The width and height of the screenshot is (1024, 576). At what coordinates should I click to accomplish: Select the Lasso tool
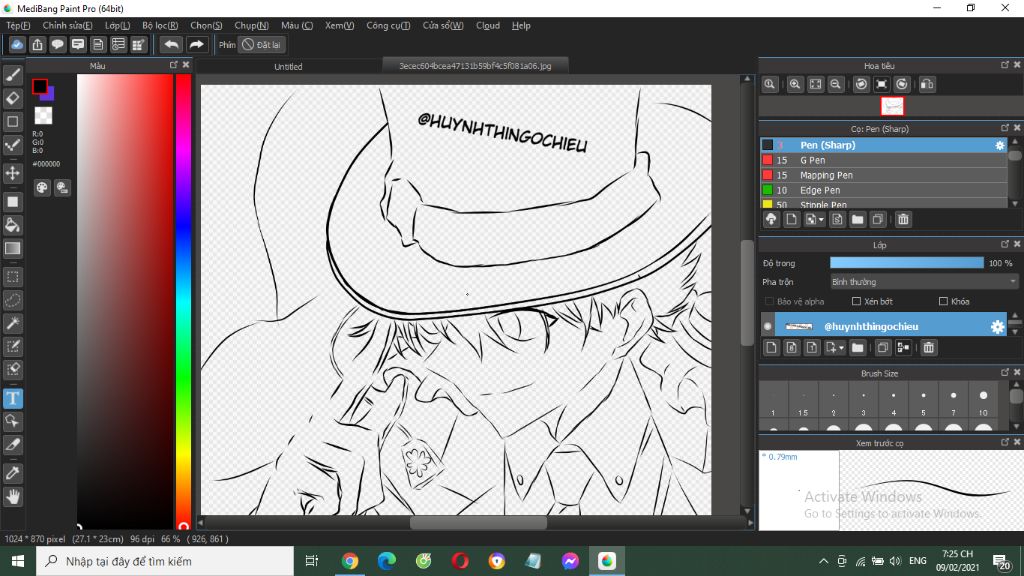tap(13, 300)
